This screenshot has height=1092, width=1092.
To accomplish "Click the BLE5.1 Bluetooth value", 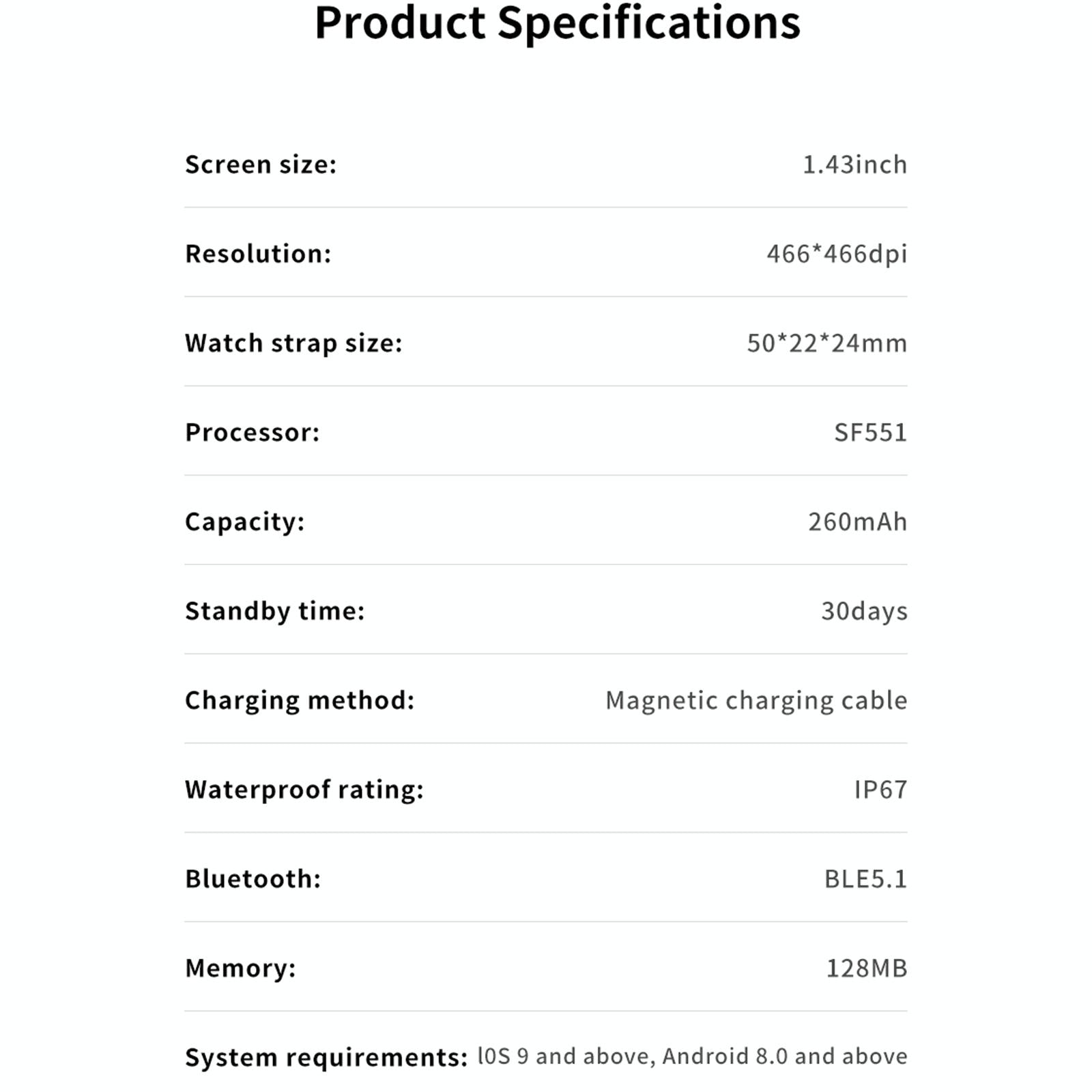I will (865, 879).
